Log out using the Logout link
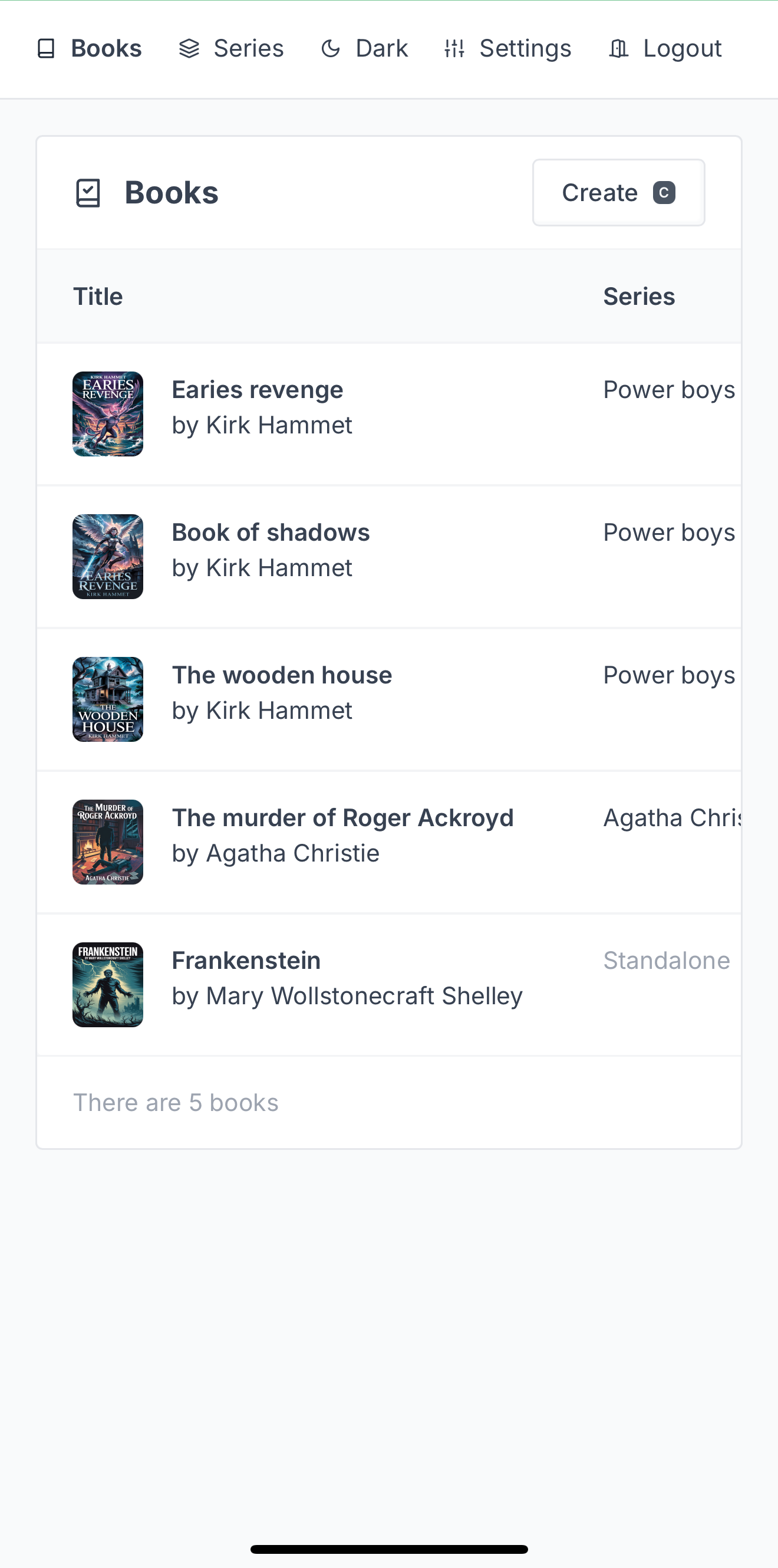This screenshot has width=778, height=1568. pyautogui.click(x=665, y=49)
